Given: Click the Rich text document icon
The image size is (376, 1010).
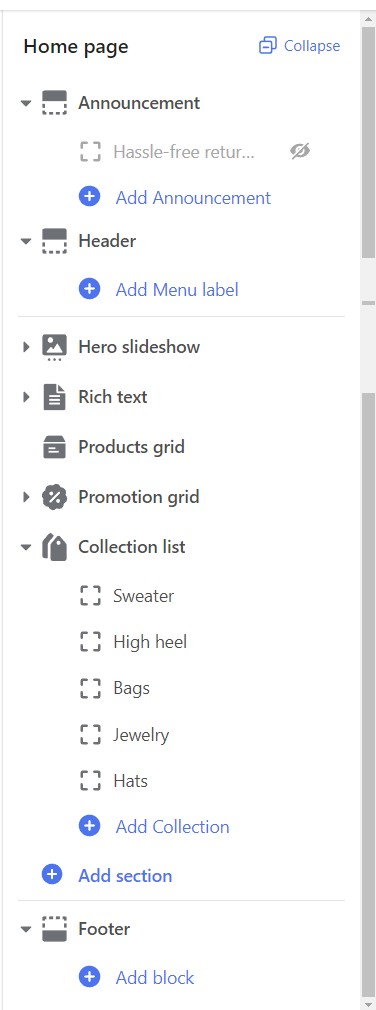Looking at the screenshot, I should click(x=55, y=397).
